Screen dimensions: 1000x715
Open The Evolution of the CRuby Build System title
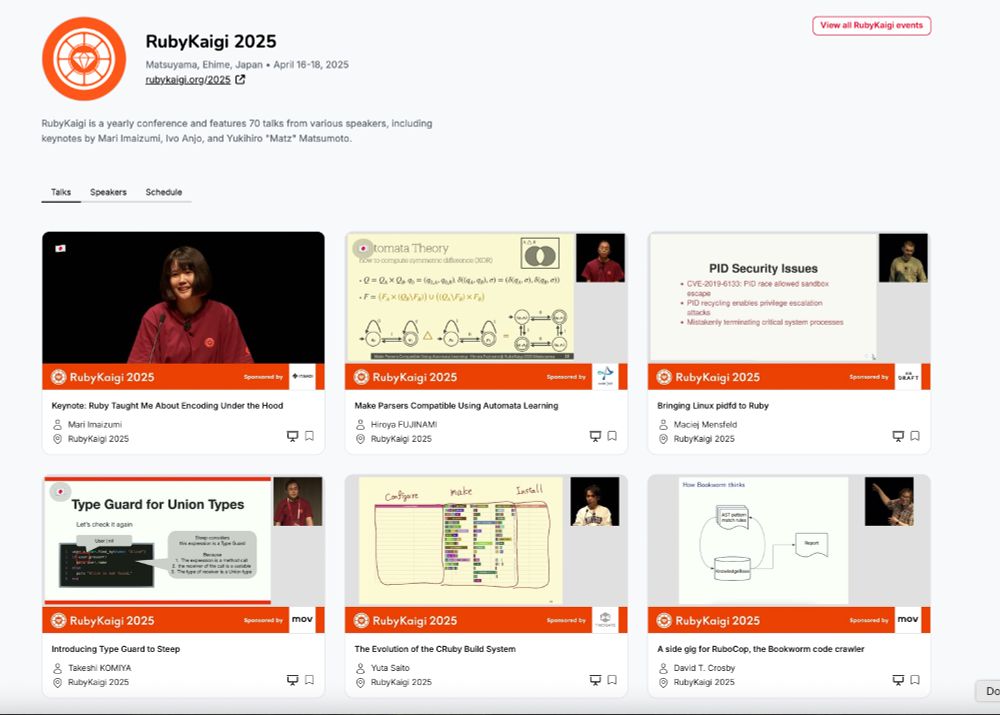pyautogui.click(x=435, y=649)
